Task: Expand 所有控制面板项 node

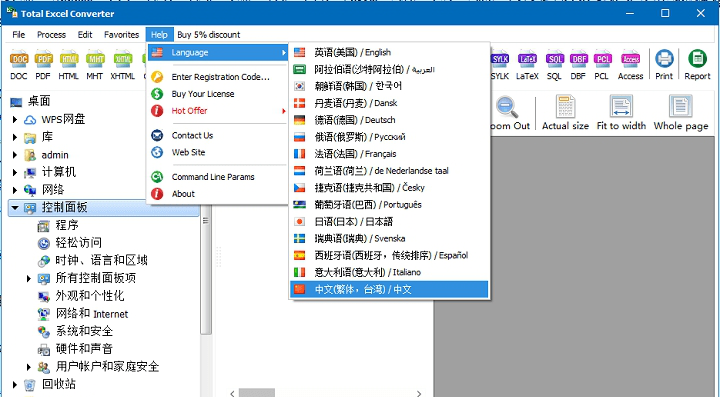Action: tap(28, 278)
